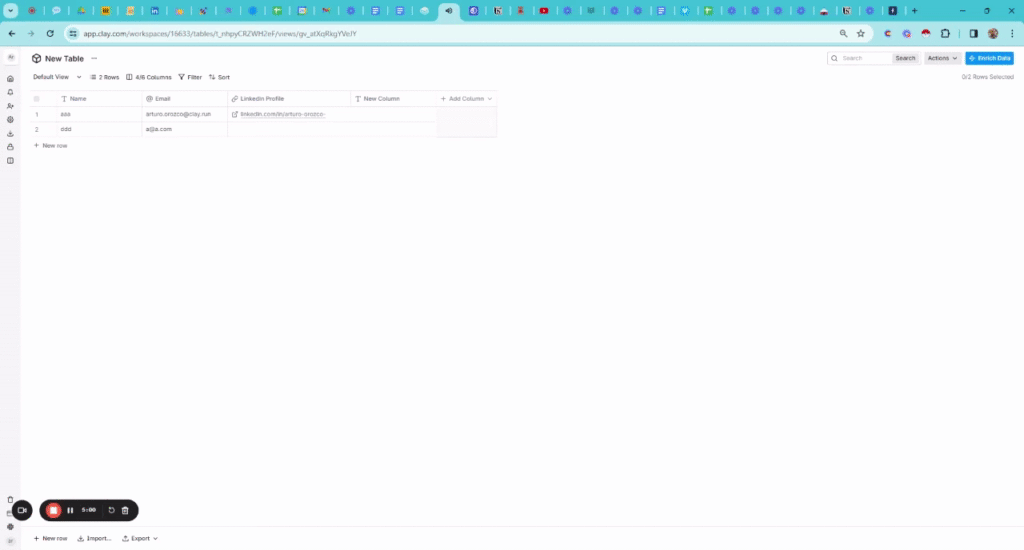The height and width of the screenshot is (550, 1024).
Task: Click the Search button
Action: pyautogui.click(x=905, y=58)
